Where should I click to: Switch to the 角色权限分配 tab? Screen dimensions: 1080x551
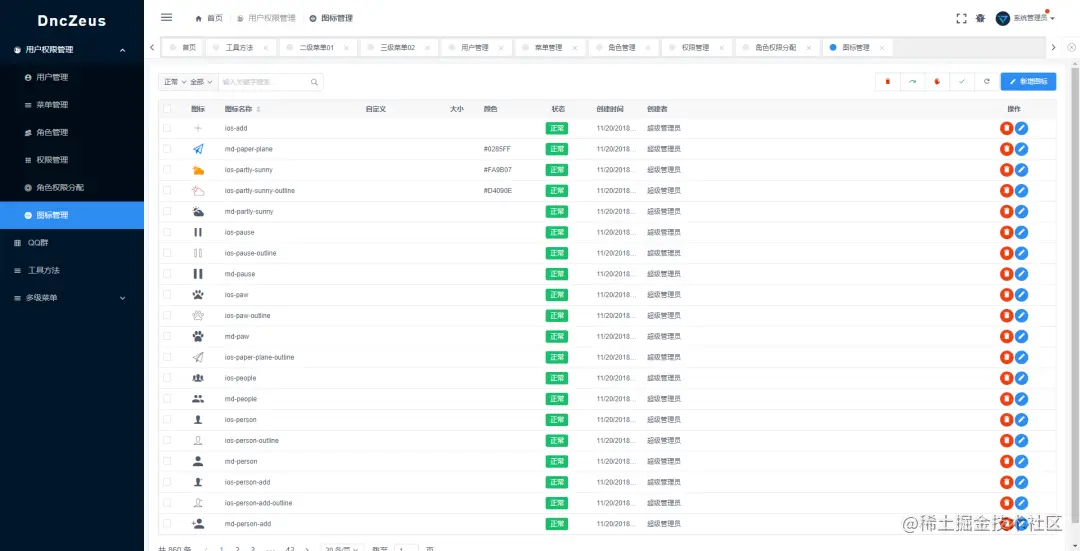[x=776, y=48]
